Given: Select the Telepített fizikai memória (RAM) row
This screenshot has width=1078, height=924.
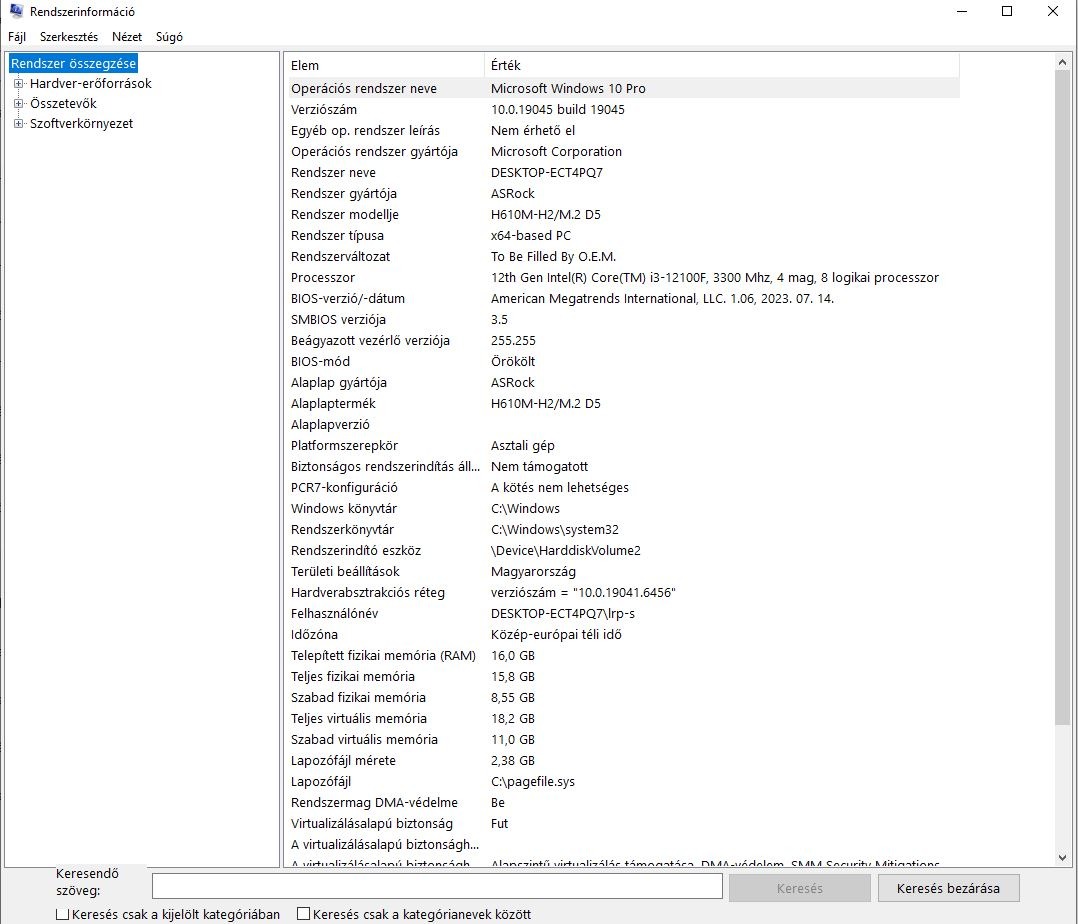Looking at the screenshot, I should coord(622,656).
